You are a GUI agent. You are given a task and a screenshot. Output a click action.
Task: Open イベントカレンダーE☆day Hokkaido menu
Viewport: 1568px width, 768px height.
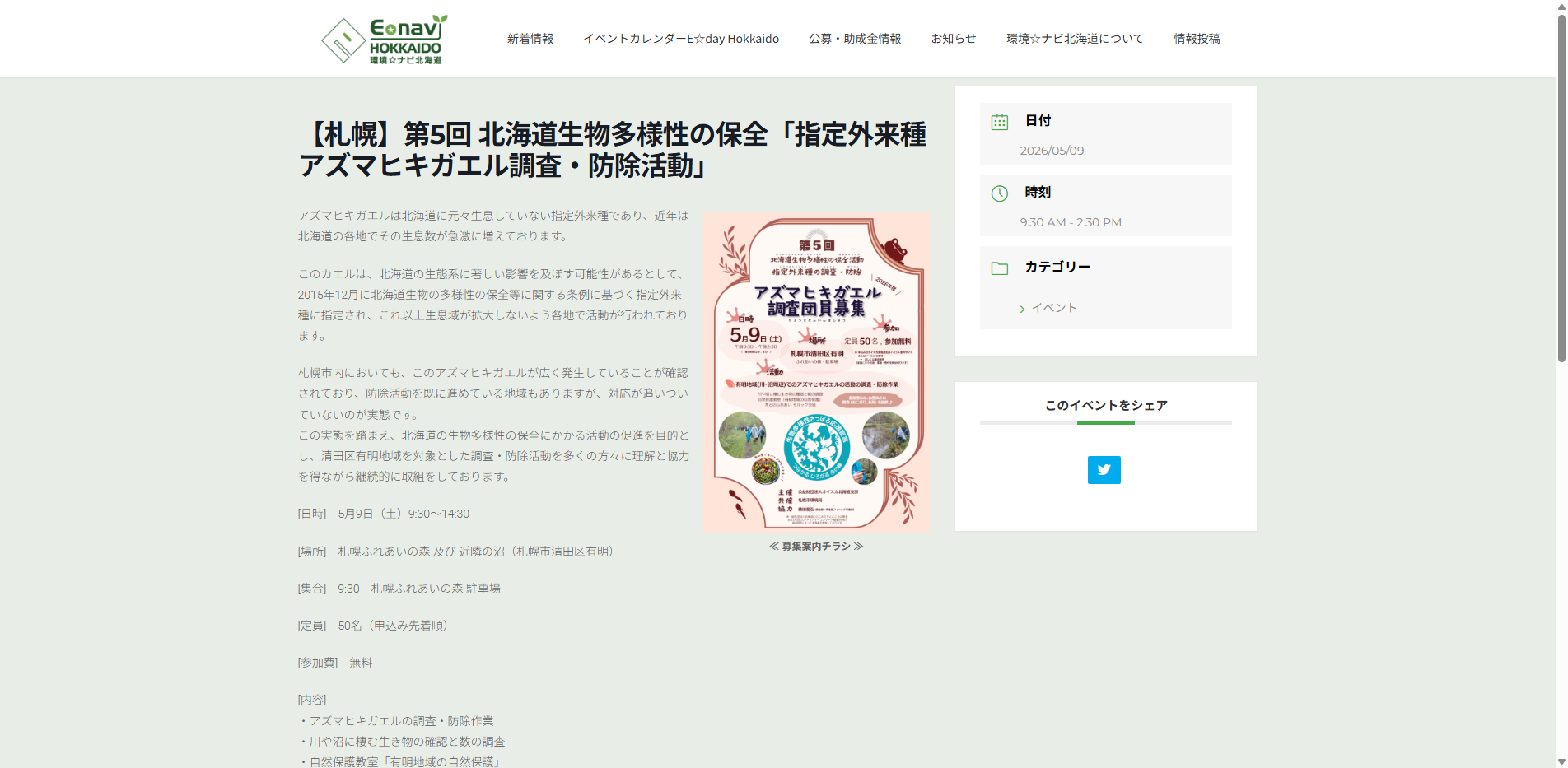(681, 39)
